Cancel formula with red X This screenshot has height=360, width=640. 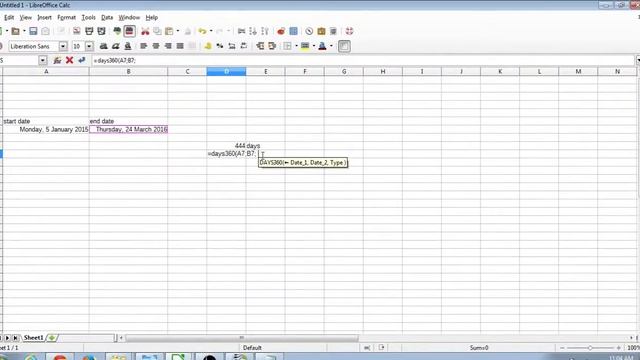pos(69,60)
